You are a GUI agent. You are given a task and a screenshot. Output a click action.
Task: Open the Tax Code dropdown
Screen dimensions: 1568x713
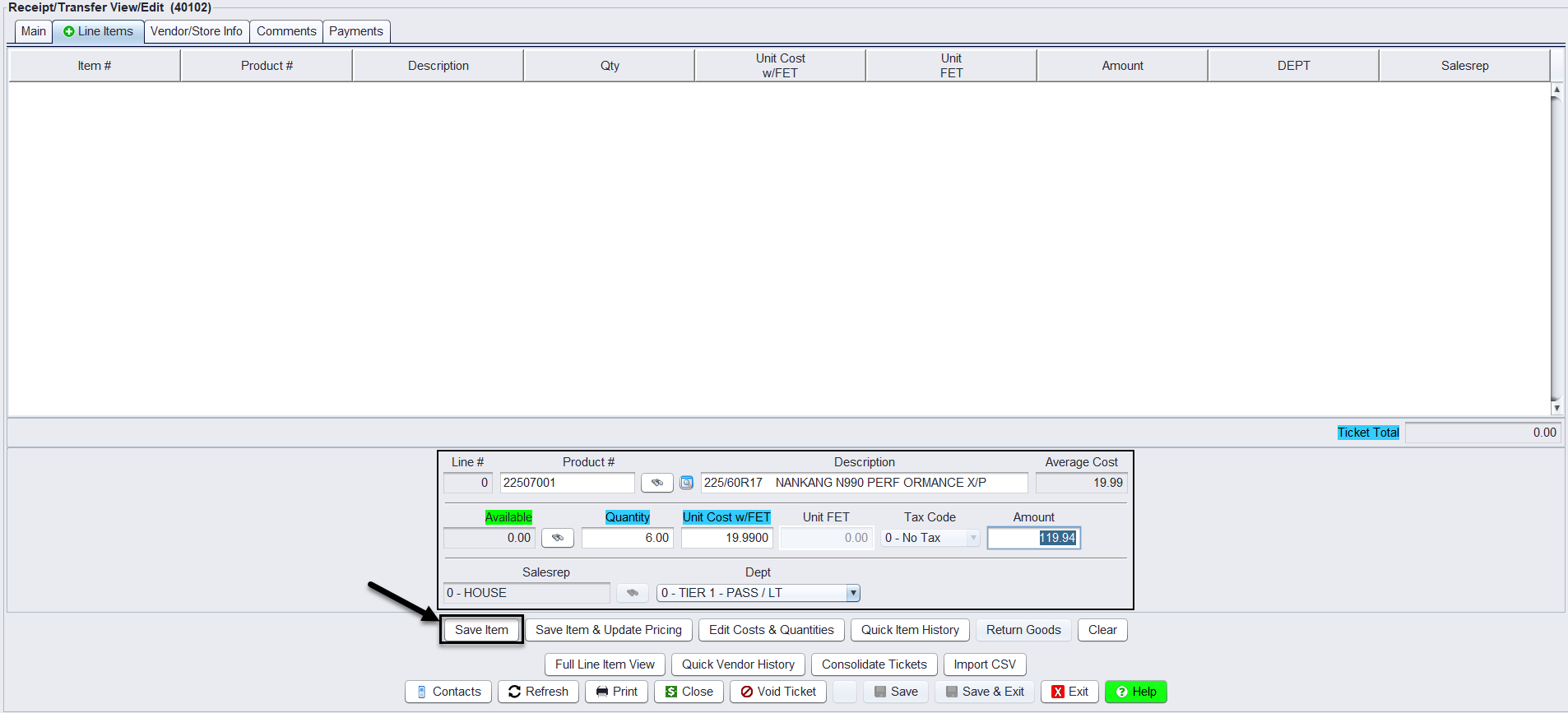click(972, 538)
